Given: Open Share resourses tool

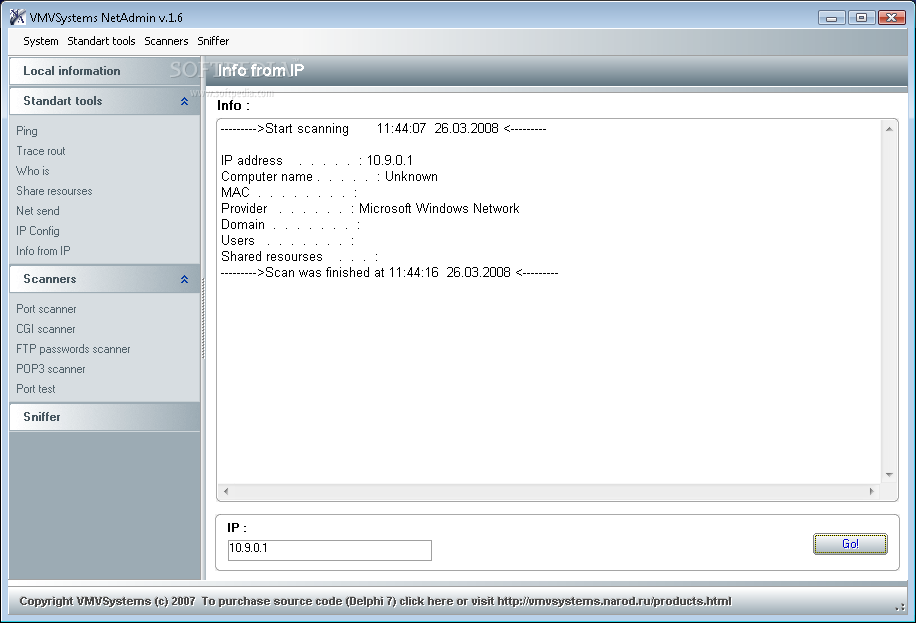Looking at the screenshot, I should tap(54, 191).
